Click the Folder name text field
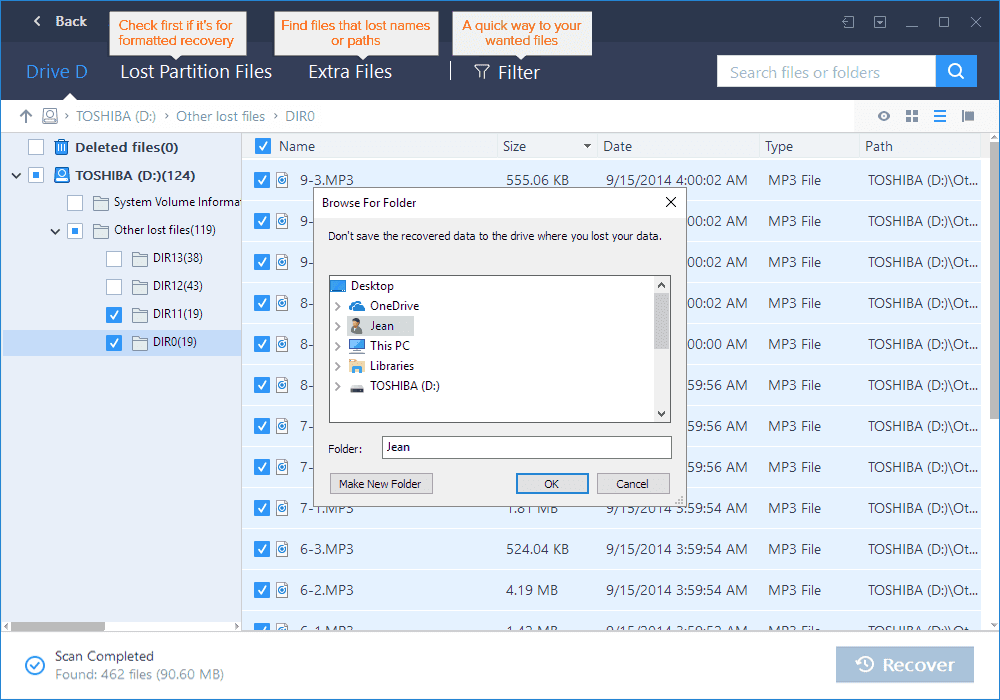The width and height of the screenshot is (1000, 700). tap(526, 447)
